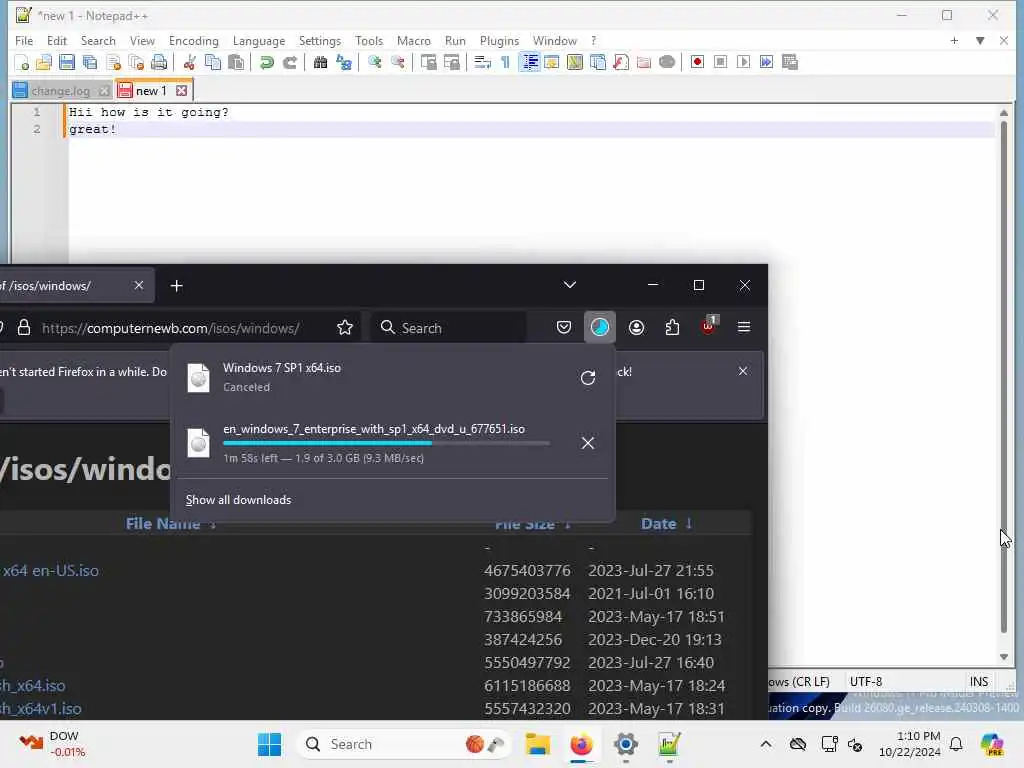The height and width of the screenshot is (768, 1024).
Task: Open the File menu in Notepad++
Action: pos(24,40)
